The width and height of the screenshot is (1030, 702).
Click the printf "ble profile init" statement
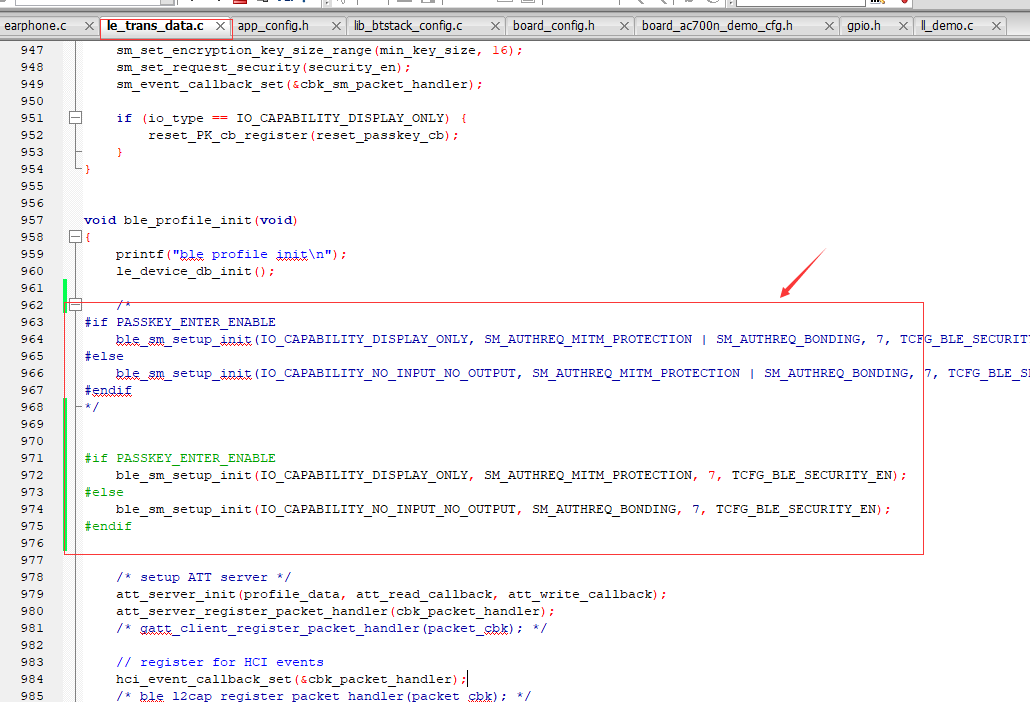[231, 254]
